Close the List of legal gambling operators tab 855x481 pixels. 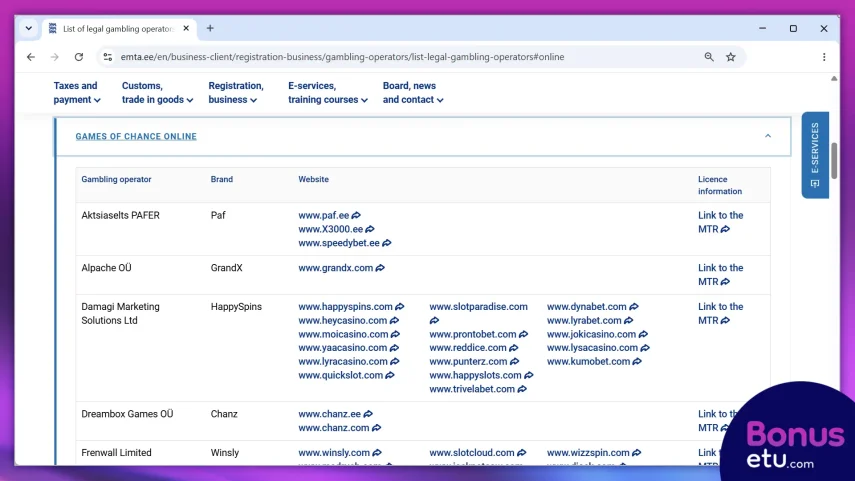186,28
